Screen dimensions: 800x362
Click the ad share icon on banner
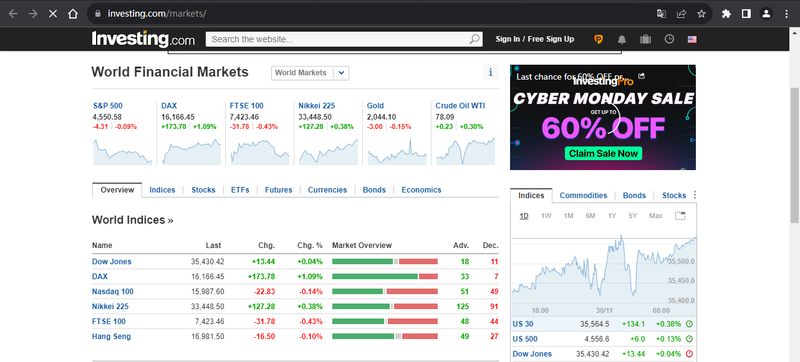641,76
